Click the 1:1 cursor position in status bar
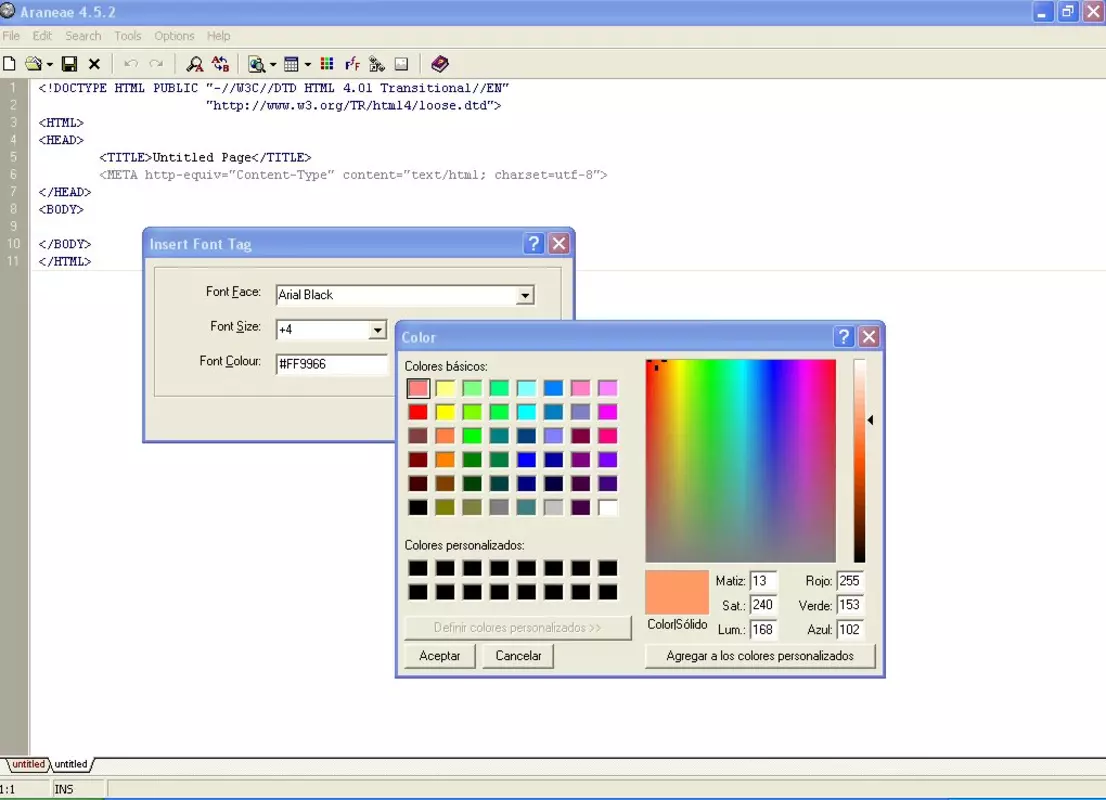Screen dimensions: 1106x800 8,789
